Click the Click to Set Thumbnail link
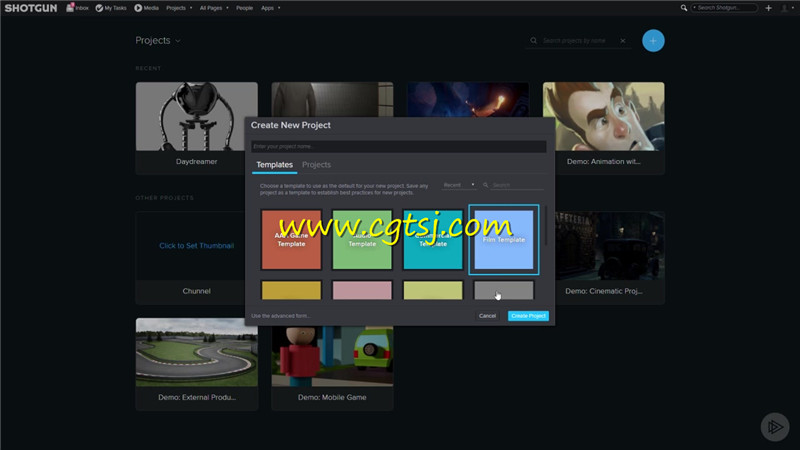The width and height of the screenshot is (800, 450). click(x=196, y=245)
